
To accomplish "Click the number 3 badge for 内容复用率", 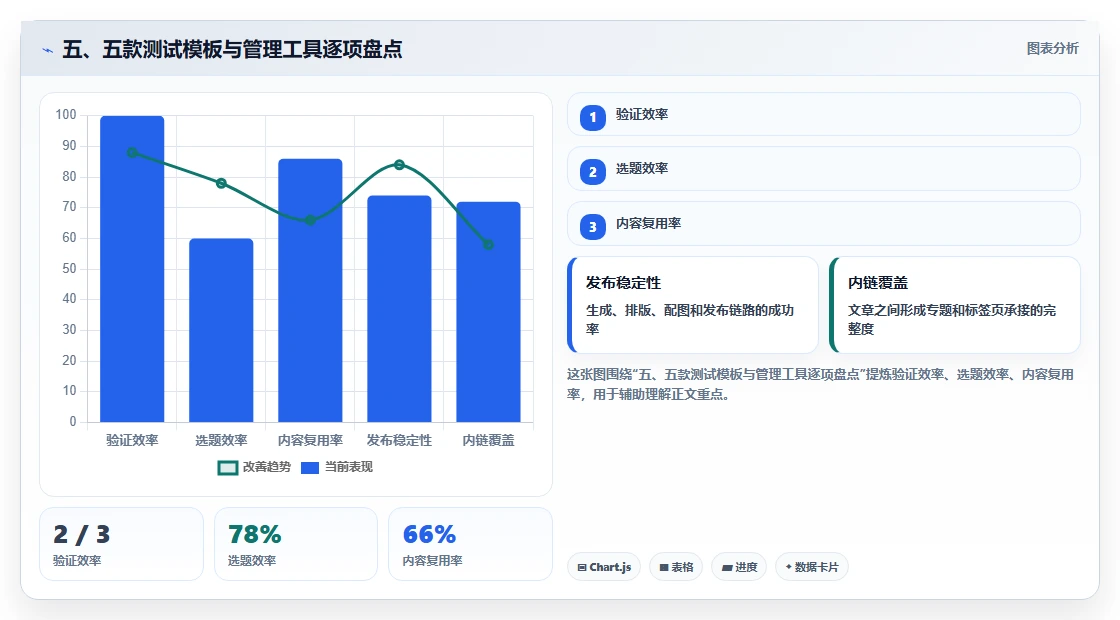I will [592, 227].
